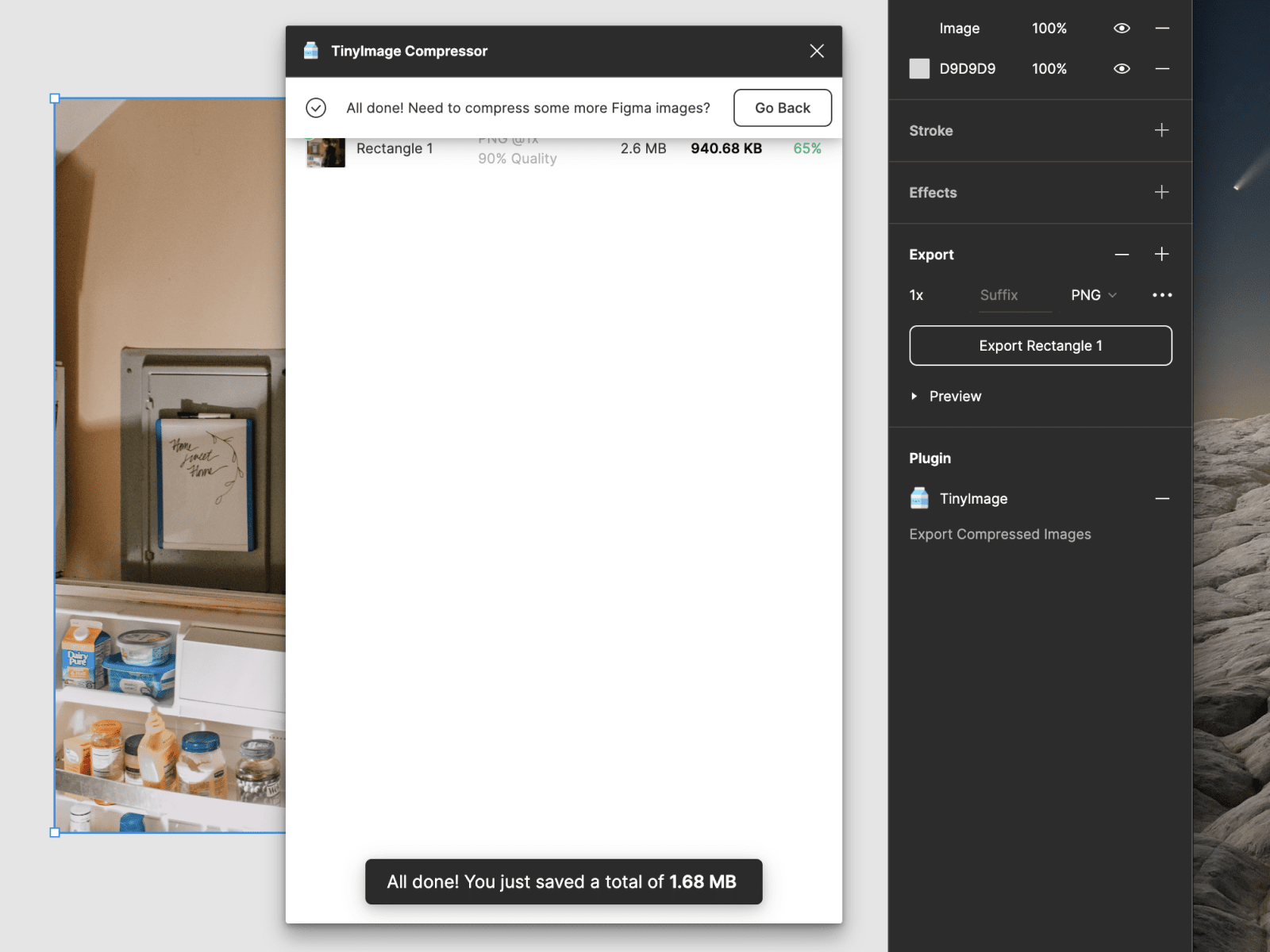Image resolution: width=1270 pixels, height=952 pixels.
Task: Remove TinyImage plugin with minus icon
Action: 1162,499
